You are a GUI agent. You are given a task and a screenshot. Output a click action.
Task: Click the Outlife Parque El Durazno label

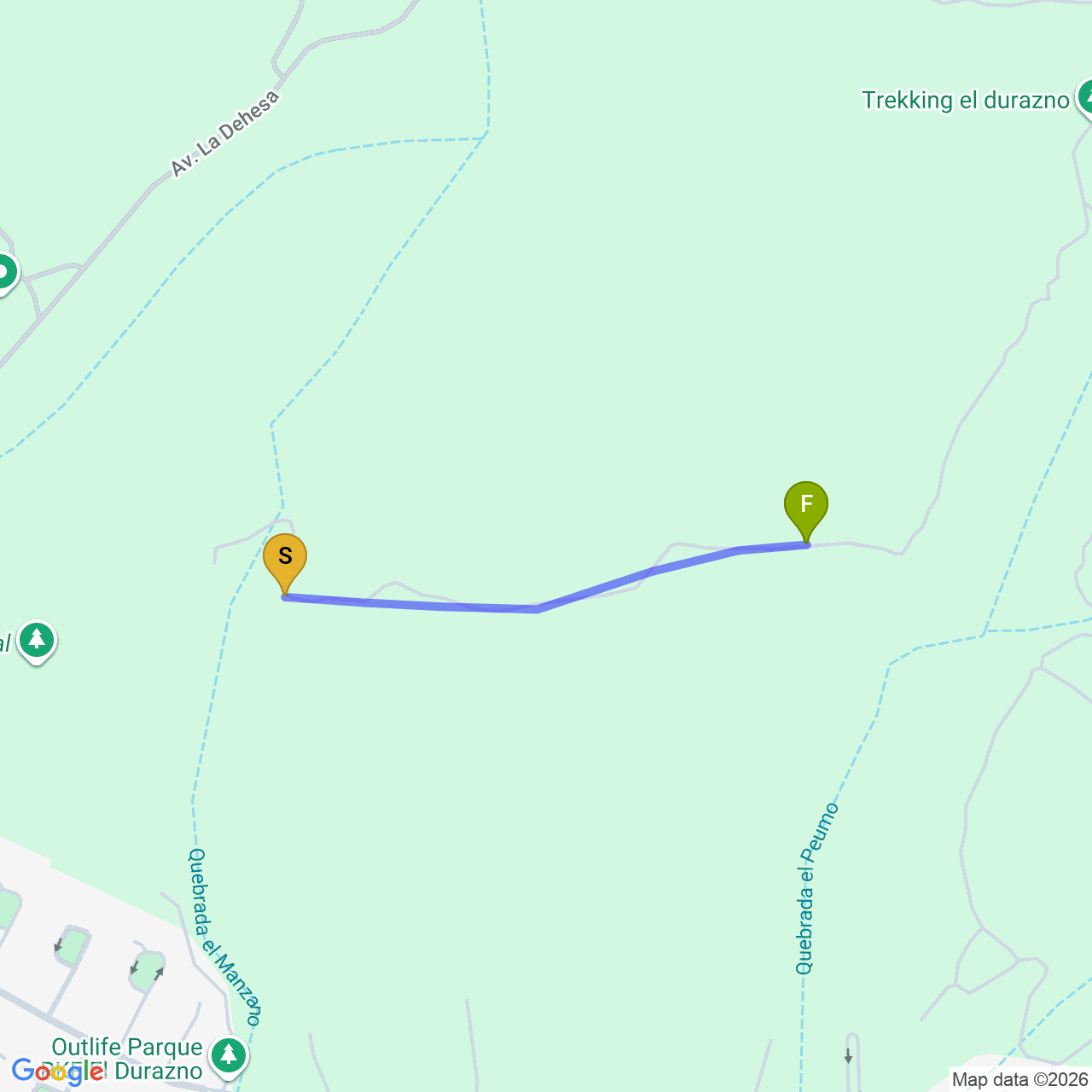coord(127,1058)
